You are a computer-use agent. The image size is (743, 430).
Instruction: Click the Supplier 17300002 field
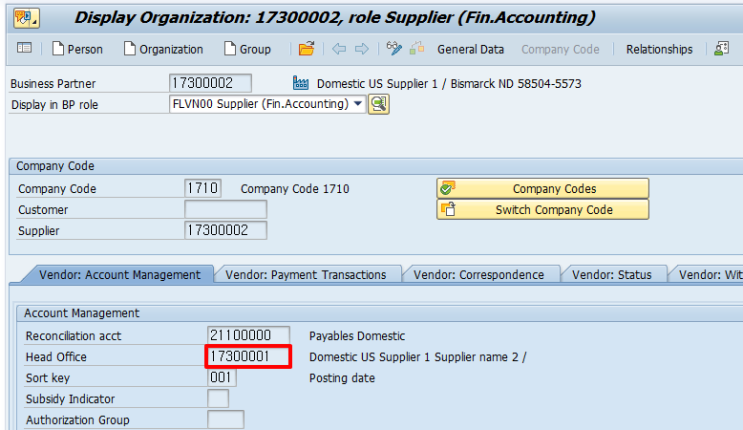226,230
